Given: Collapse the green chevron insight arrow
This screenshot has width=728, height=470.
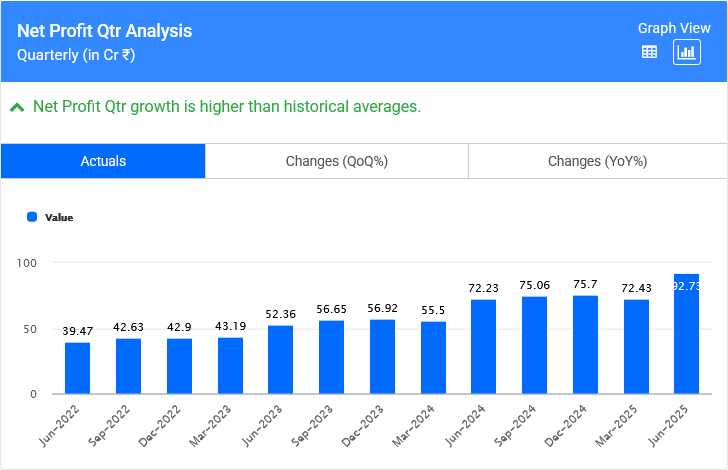Looking at the screenshot, I should [17, 107].
